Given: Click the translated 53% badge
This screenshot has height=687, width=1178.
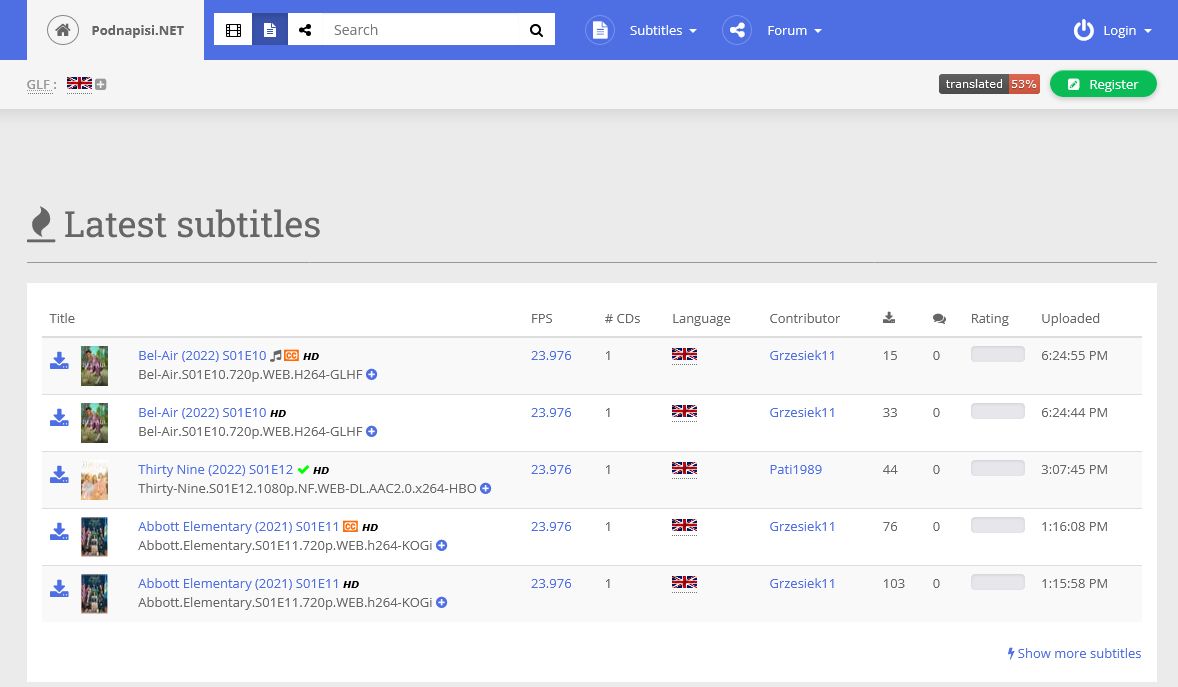Looking at the screenshot, I should 988,84.
